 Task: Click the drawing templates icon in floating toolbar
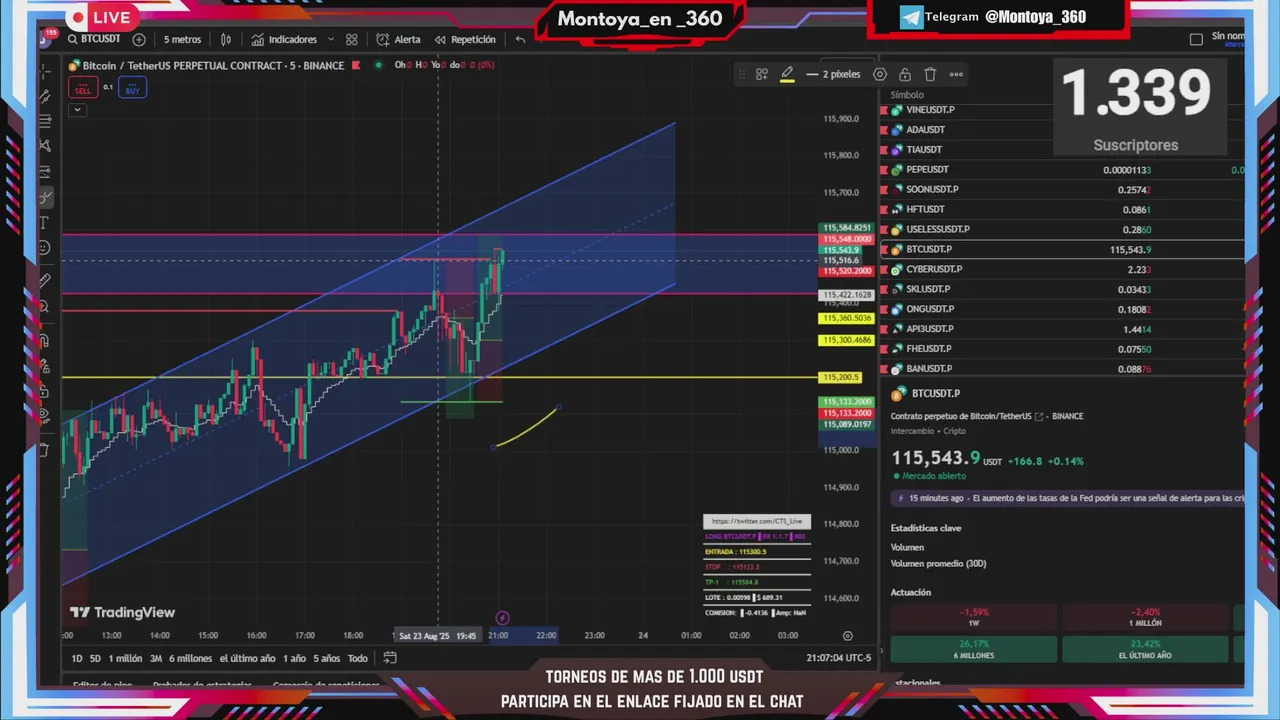(x=762, y=74)
